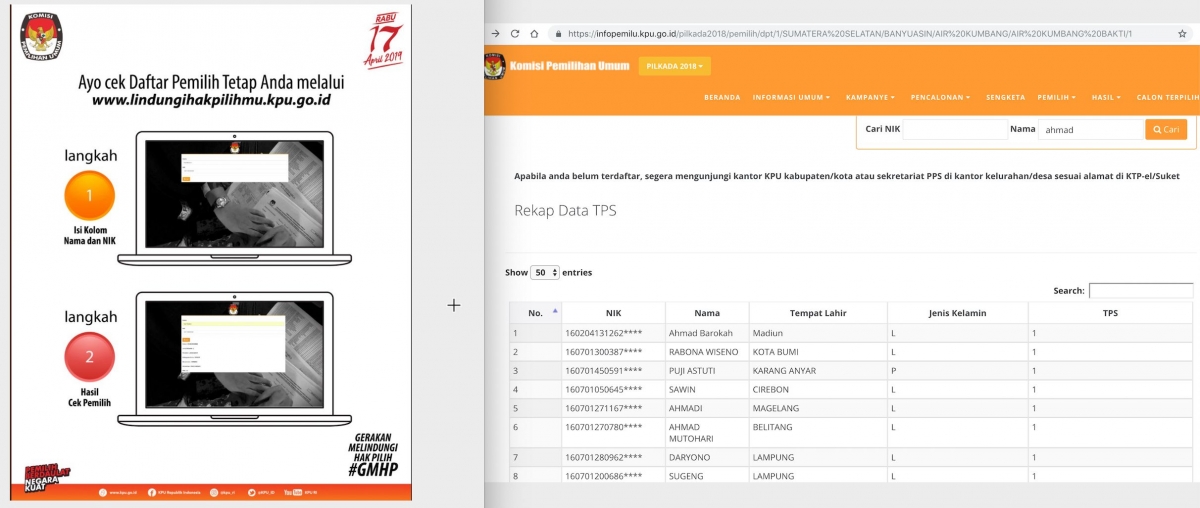
Task: Click the Rekap Data TPS heading
Action: (565, 211)
